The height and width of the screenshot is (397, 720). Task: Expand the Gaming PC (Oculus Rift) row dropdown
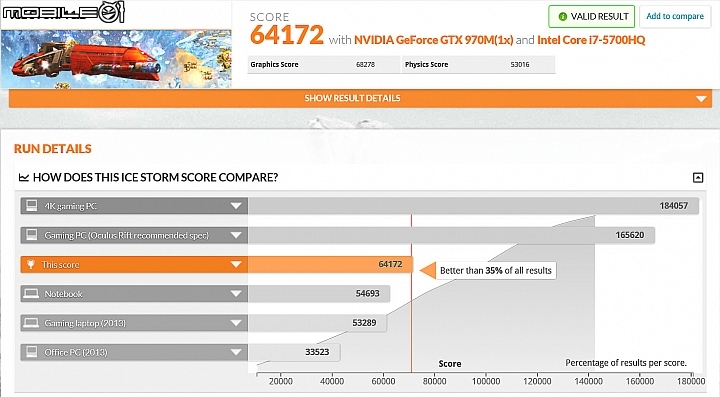click(x=236, y=235)
